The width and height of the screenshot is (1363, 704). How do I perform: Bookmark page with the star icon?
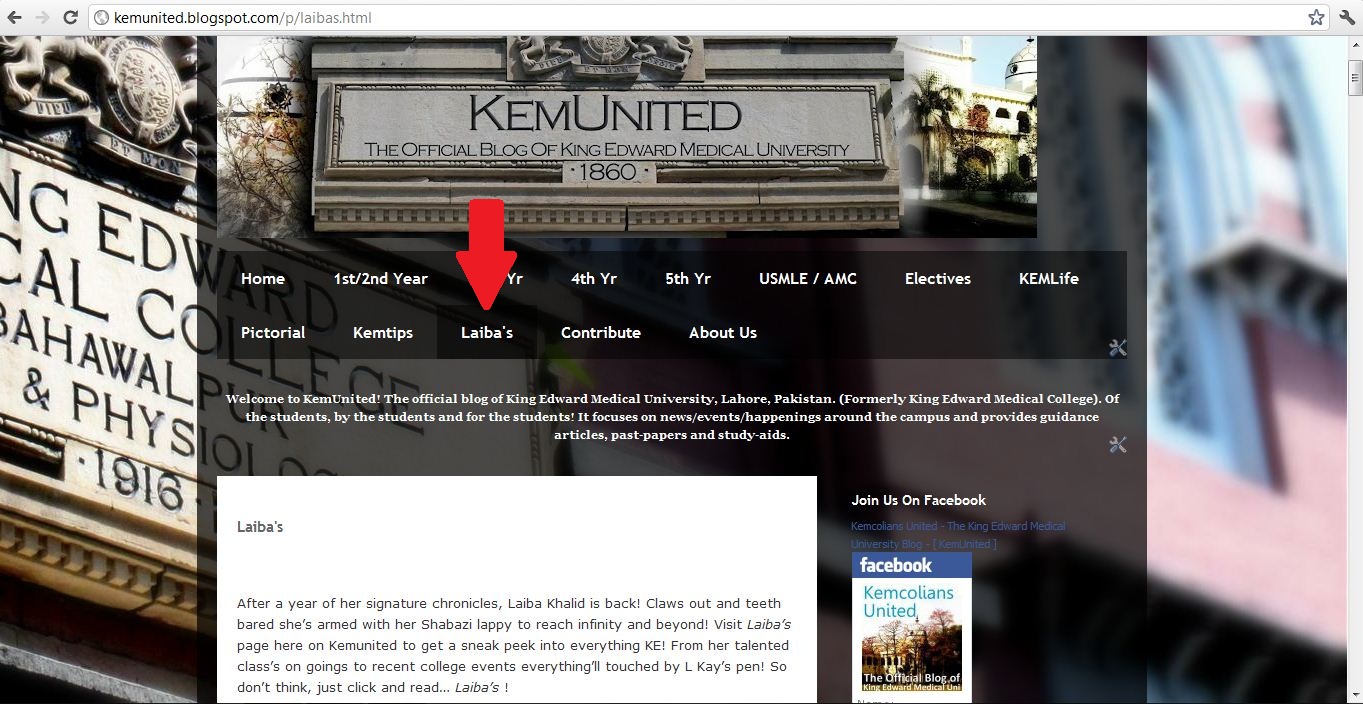(1316, 17)
